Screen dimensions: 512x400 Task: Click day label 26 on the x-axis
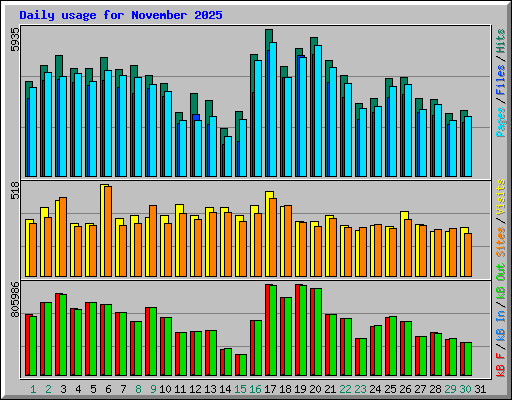tap(405, 389)
